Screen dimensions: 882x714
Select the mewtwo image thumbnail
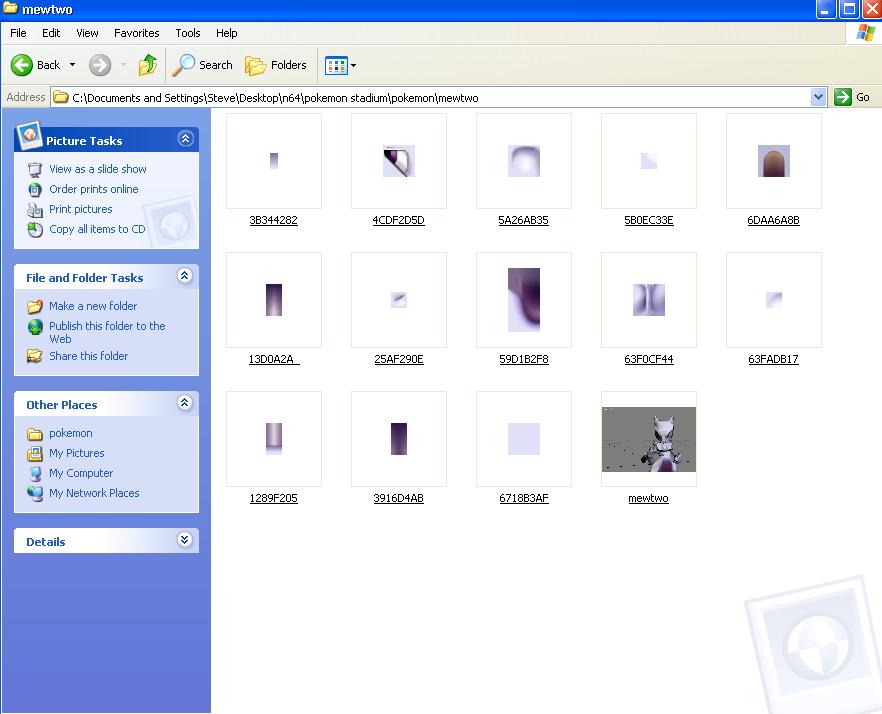(x=649, y=439)
